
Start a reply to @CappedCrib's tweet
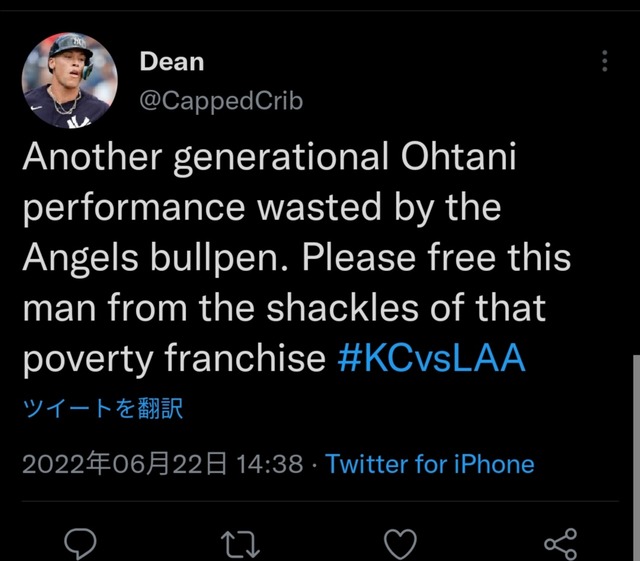[80, 543]
